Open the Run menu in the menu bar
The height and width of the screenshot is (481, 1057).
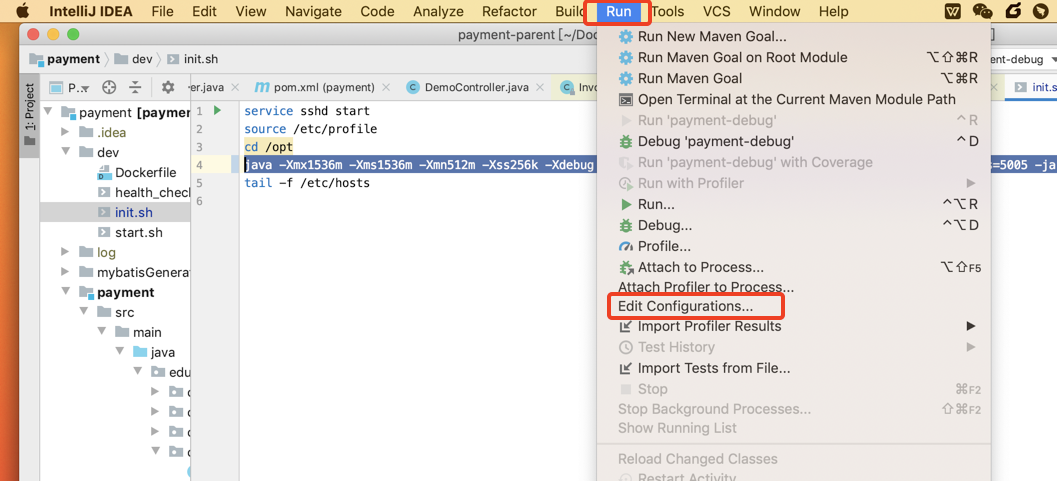point(618,11)
